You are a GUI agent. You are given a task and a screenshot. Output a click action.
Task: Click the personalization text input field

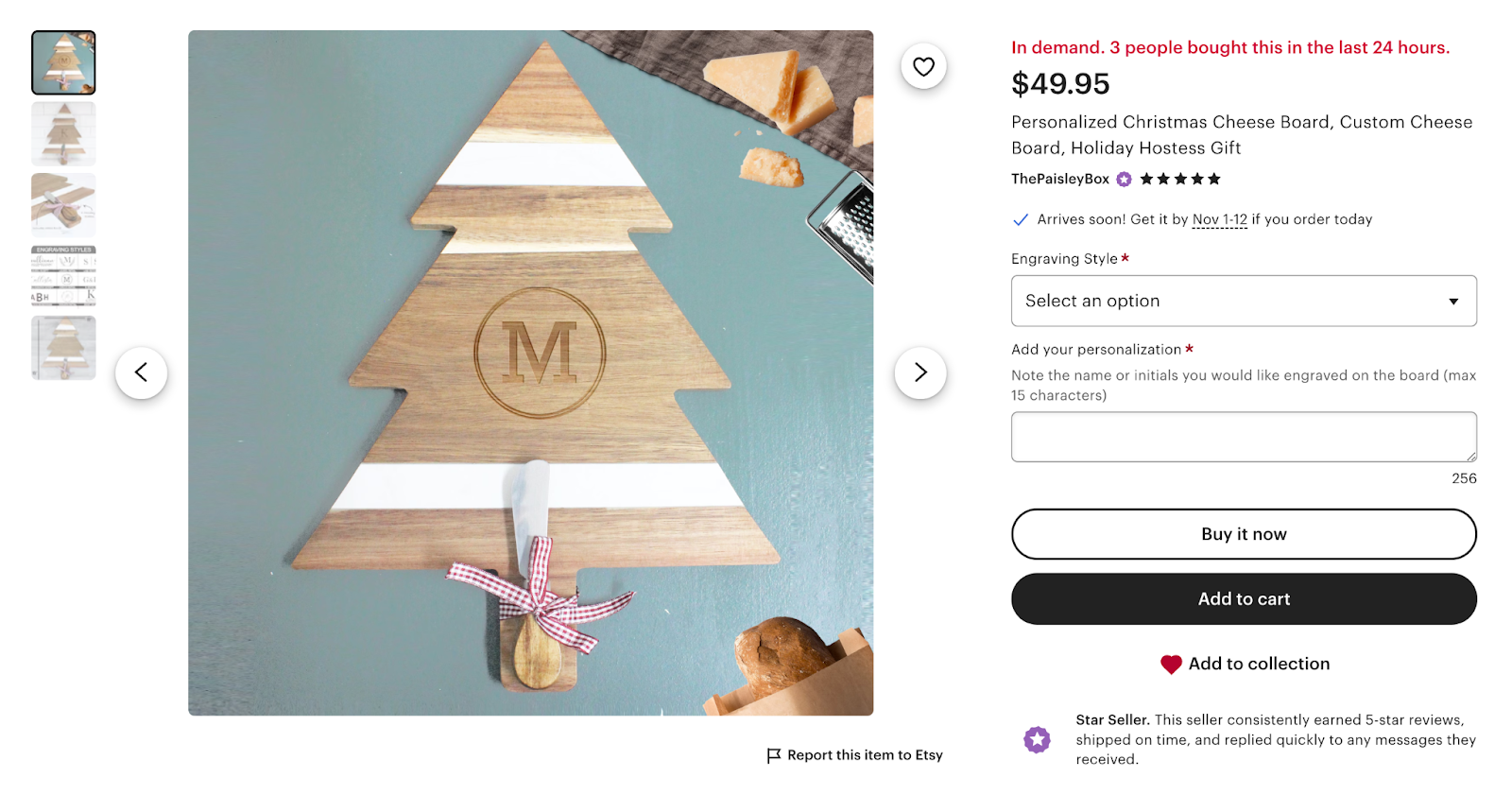[1244, 436]
